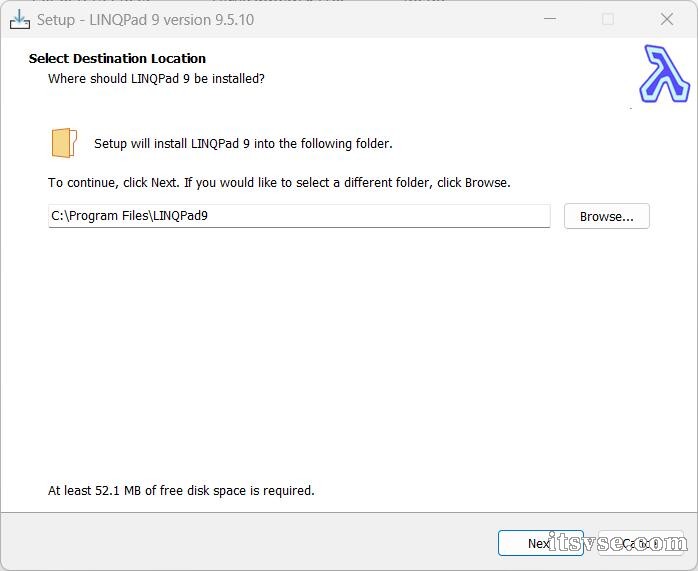Click the 'To continue, click Next' instruction text
Screen dimensions: 698x571
[279, 183]
